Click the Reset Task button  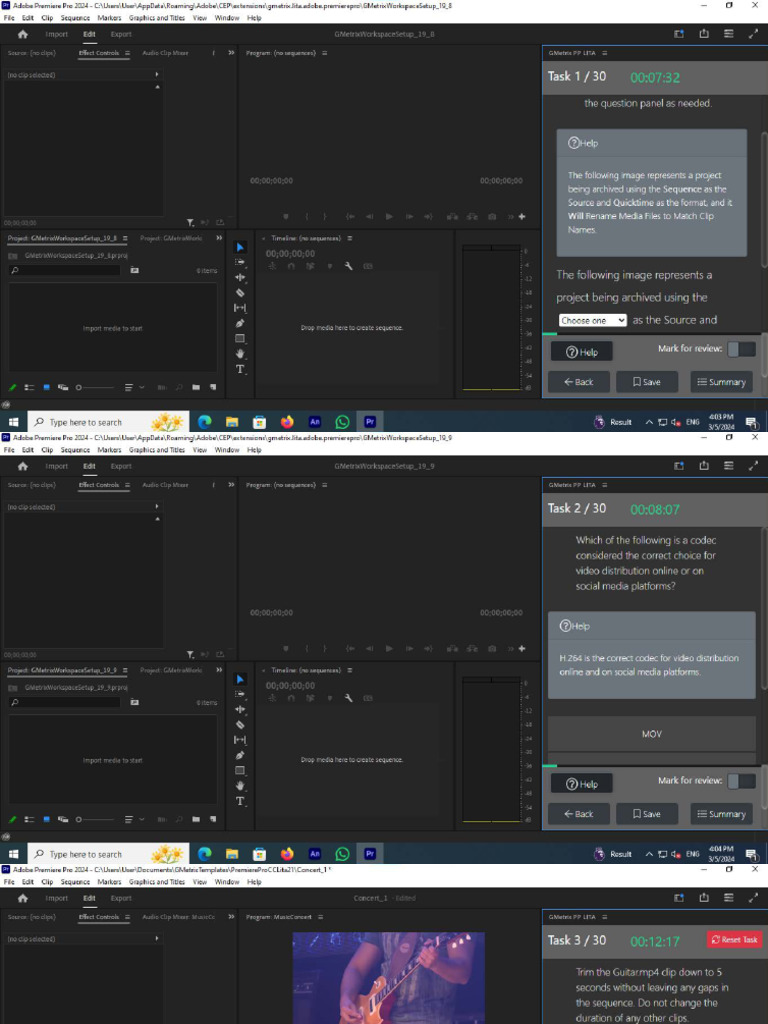(x=735, y=940)
